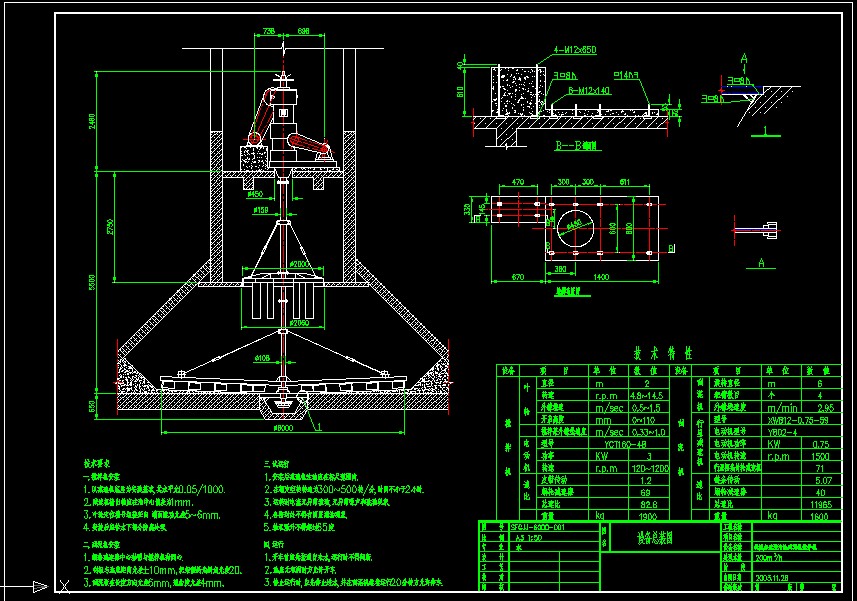Image resolution: width=857 pixels, height=601 pixels.
Task: Click the speckled concrete block in section B--B
Action: [517, 90]
